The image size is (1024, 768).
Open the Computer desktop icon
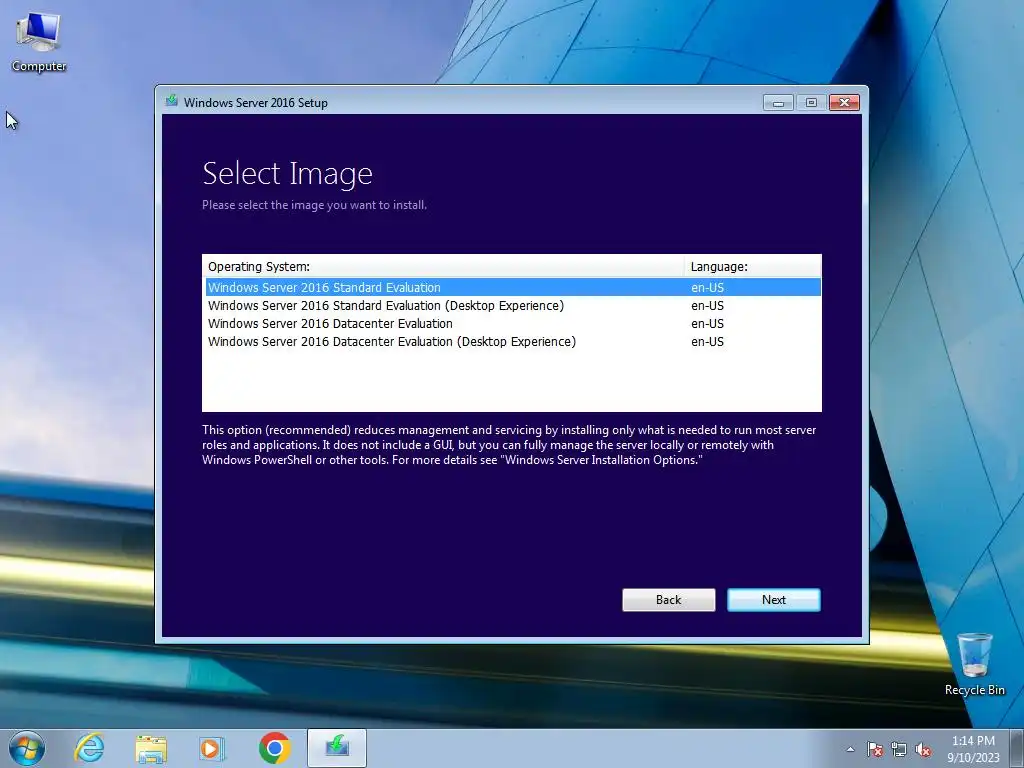click(39, 42)
